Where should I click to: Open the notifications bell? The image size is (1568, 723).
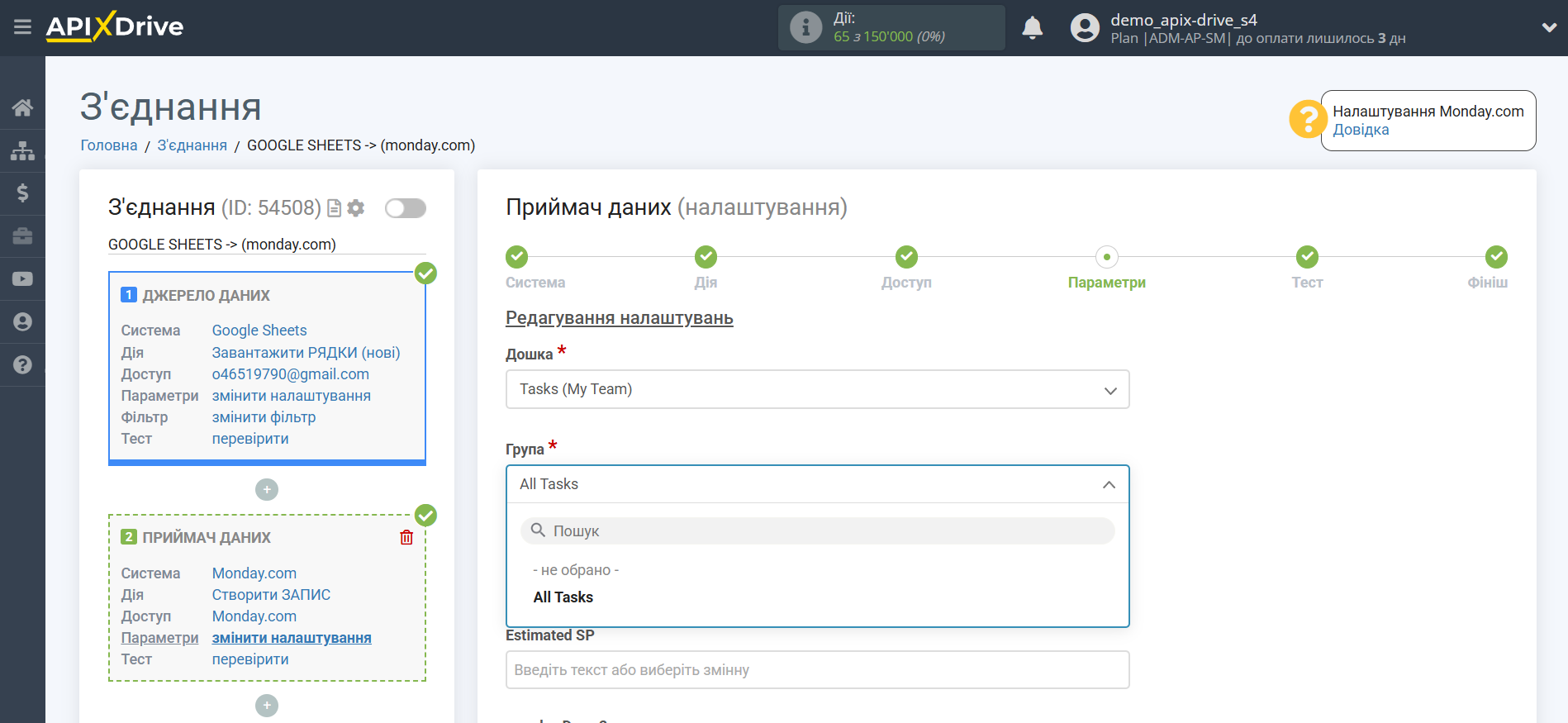coord(1033,28)
